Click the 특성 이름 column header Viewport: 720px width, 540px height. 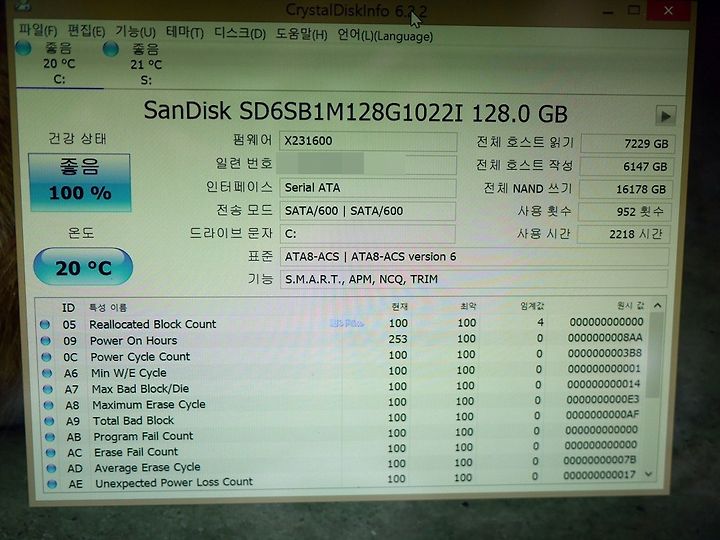[108, 308]
